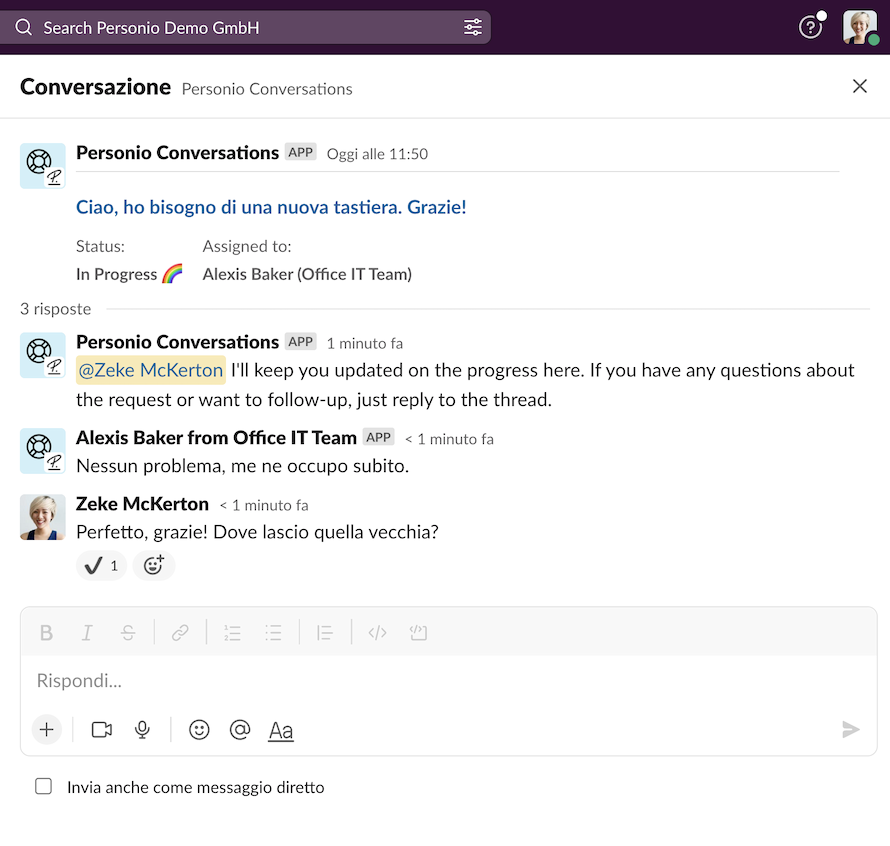The height and width of the screenshot is (846, 890).
Task: Open the Alexis Baker from Office IT Team avatar
Action: coord(43,451)
